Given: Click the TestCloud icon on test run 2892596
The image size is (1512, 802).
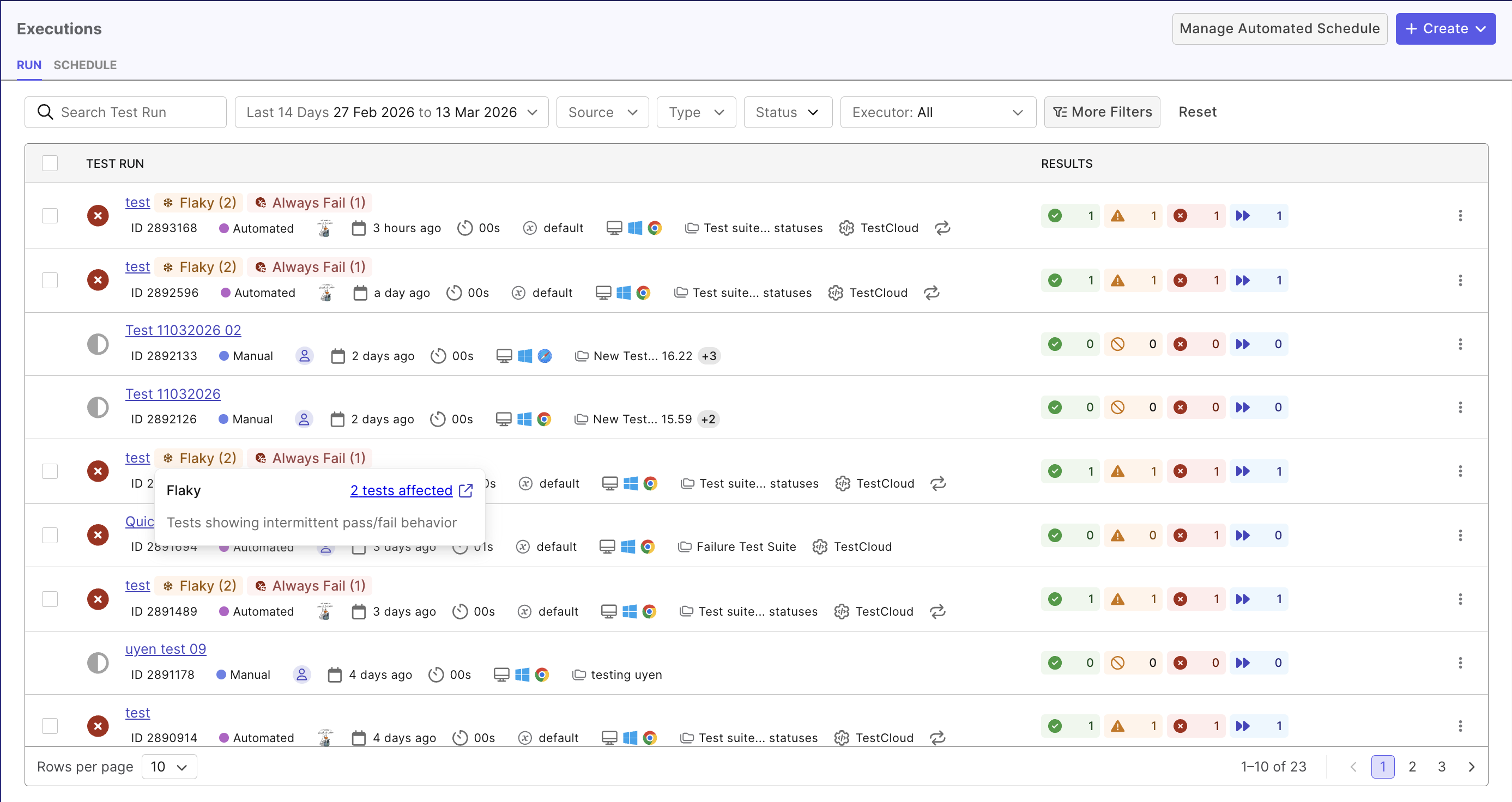Looking at the screenshot, I should coord(836,292).
